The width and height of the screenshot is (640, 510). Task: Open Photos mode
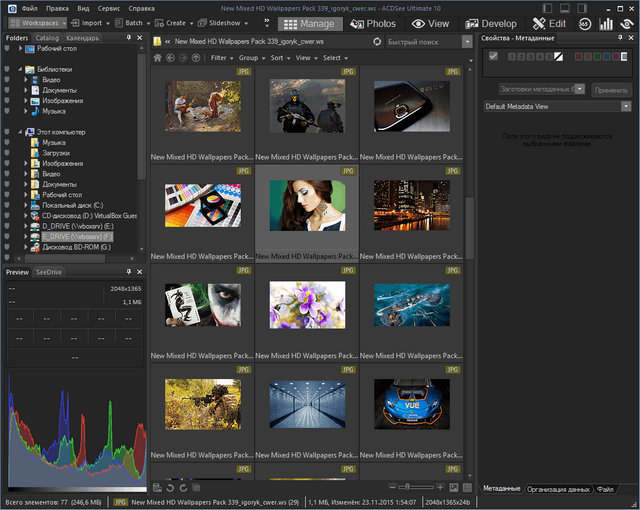point(371,22)
